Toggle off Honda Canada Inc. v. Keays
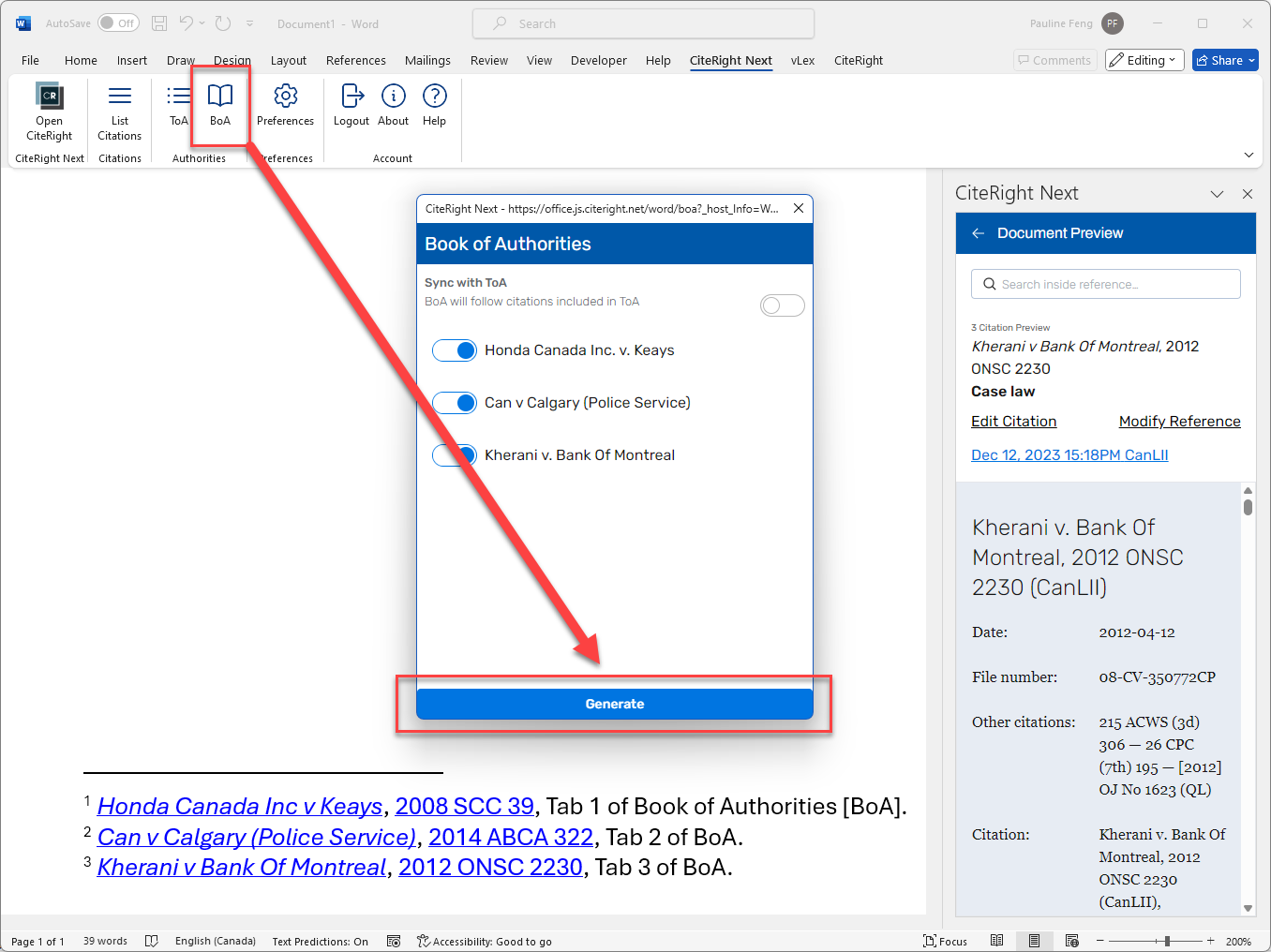 point(455,350)
